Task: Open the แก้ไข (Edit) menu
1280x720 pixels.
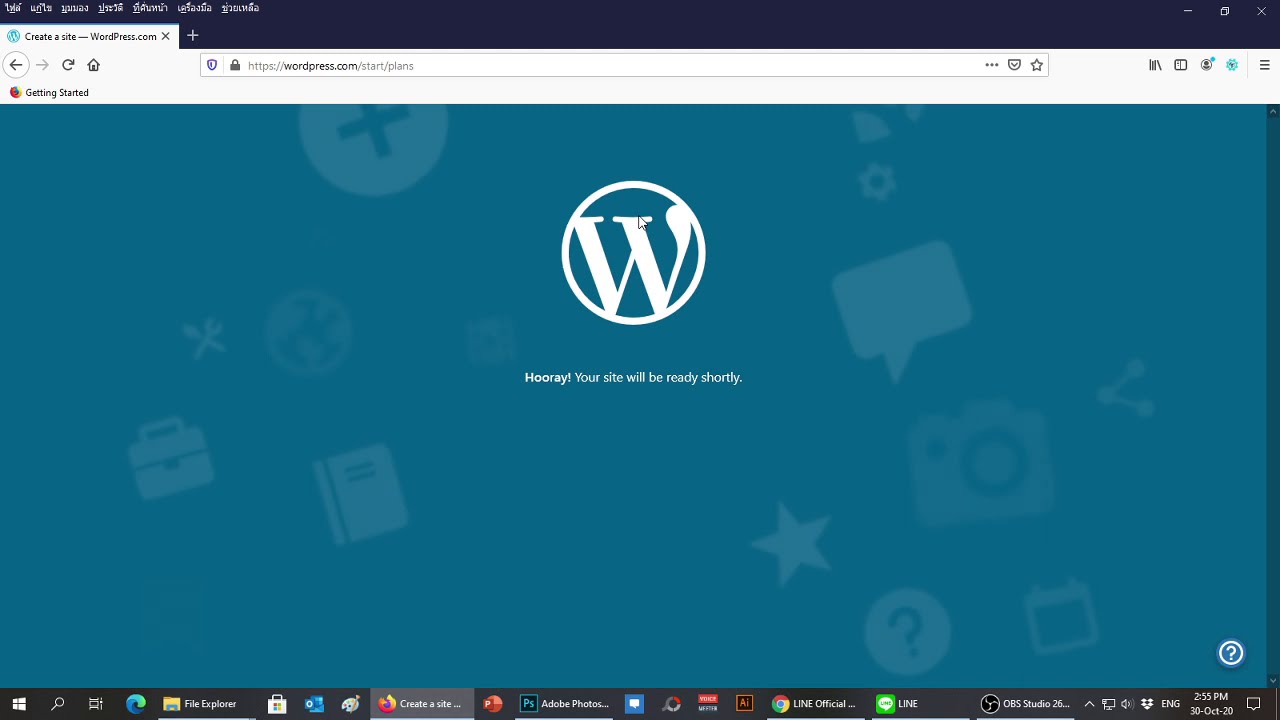Action: 41,8
